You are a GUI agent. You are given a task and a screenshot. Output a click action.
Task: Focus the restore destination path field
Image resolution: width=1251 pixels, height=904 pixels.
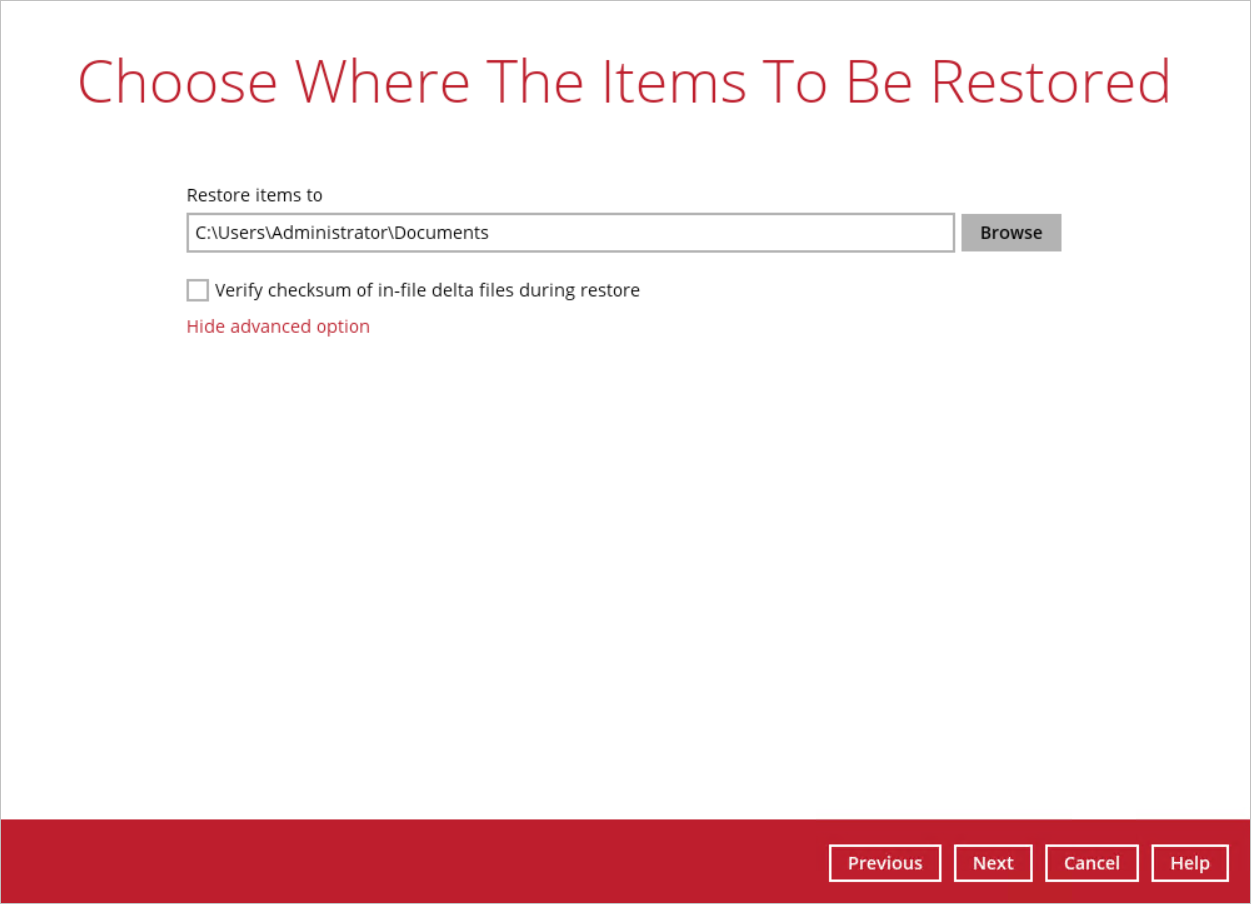[570, 232]
